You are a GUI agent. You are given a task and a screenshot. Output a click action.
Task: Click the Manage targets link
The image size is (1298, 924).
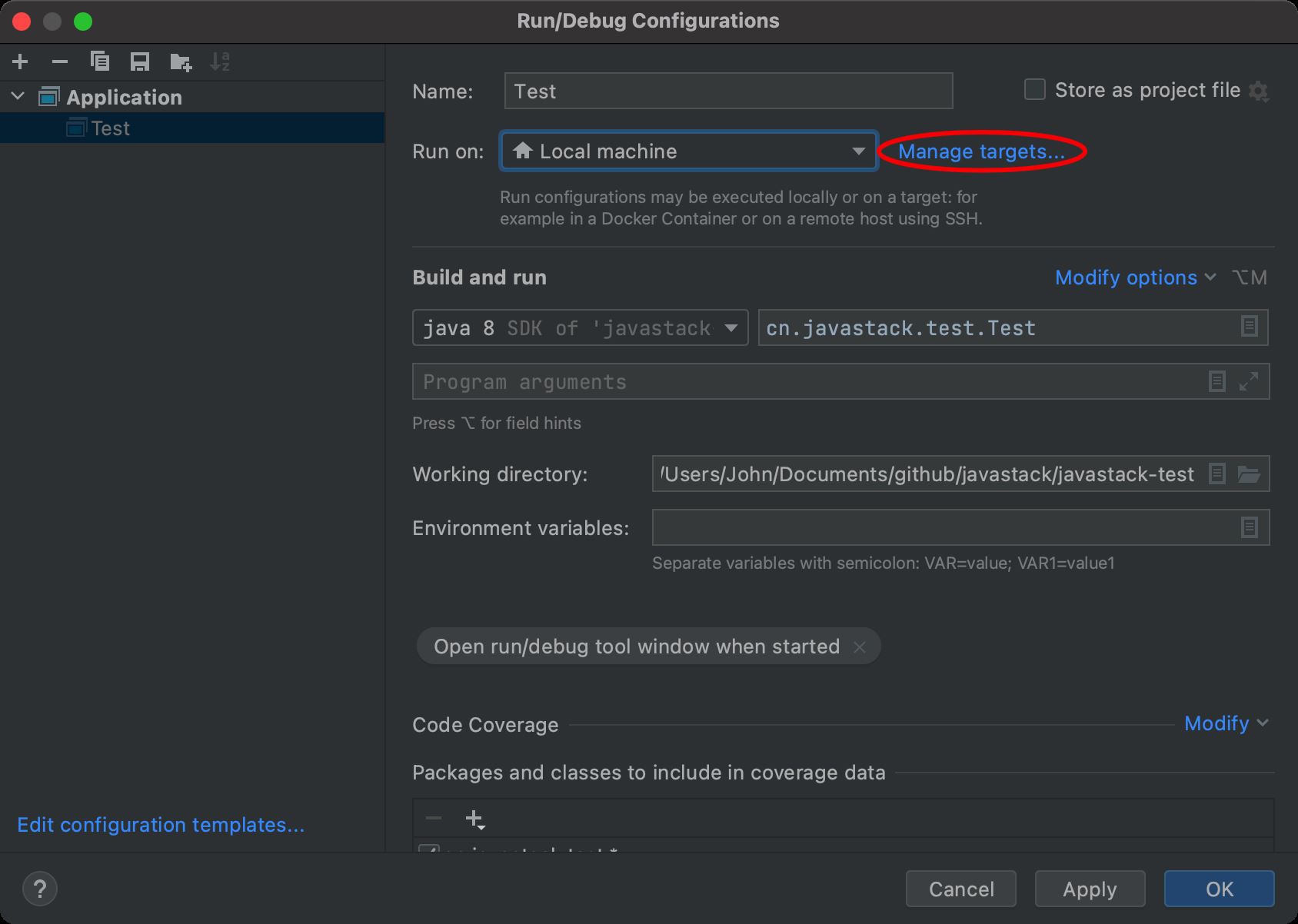pyautogui.click(x=981, y=151)
